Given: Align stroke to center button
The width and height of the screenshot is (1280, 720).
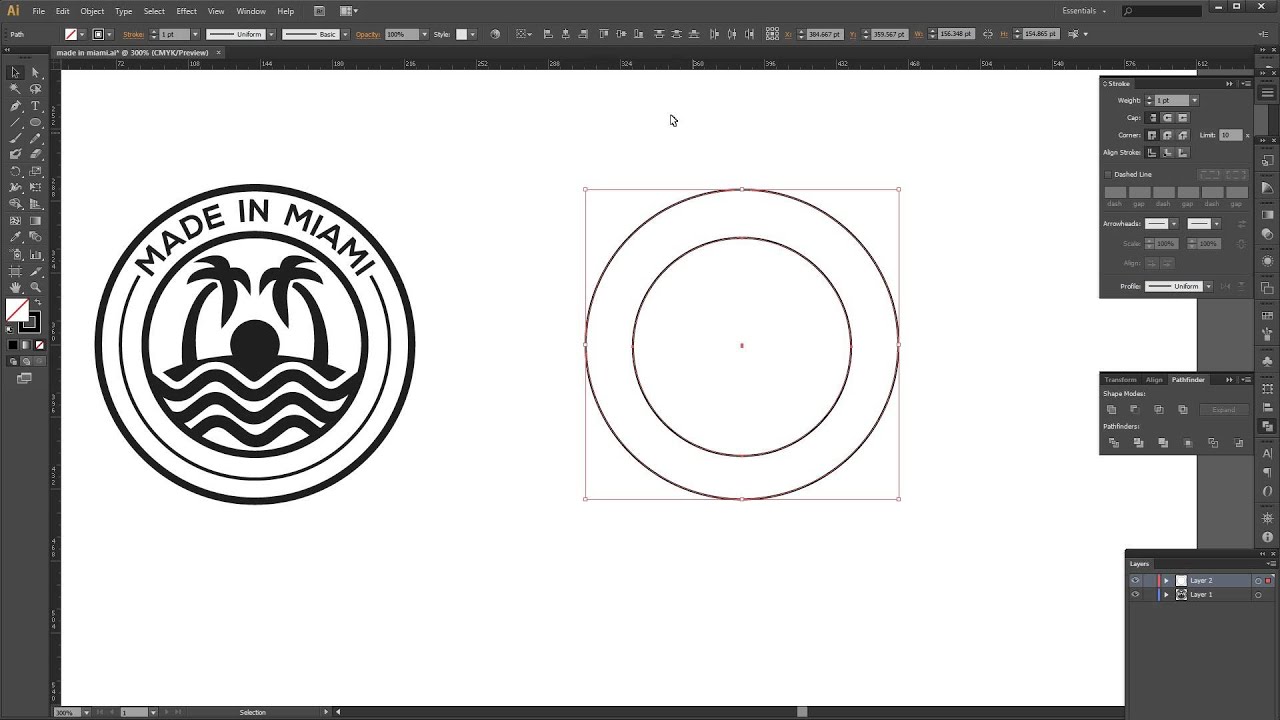Looking at the screenshot, I should (1152, 153).
